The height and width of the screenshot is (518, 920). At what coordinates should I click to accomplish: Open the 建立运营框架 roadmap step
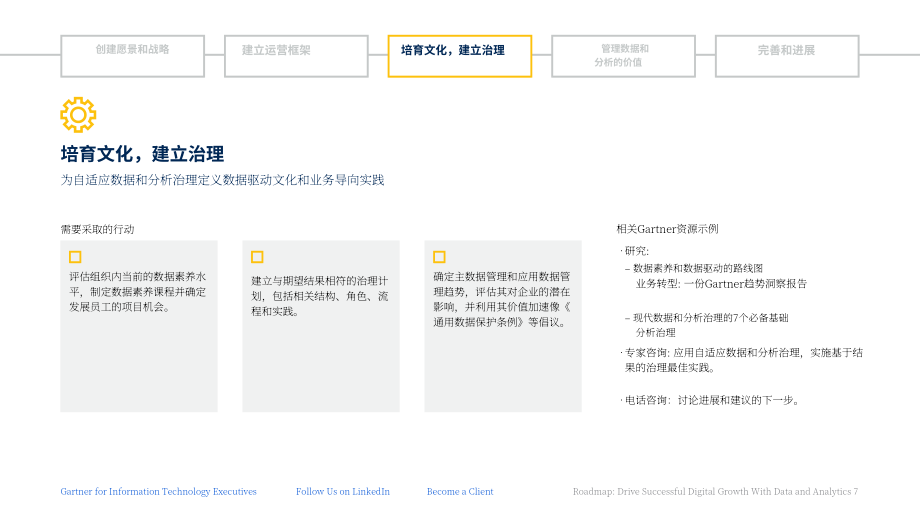pyautogui.click(x=296, y=56)
